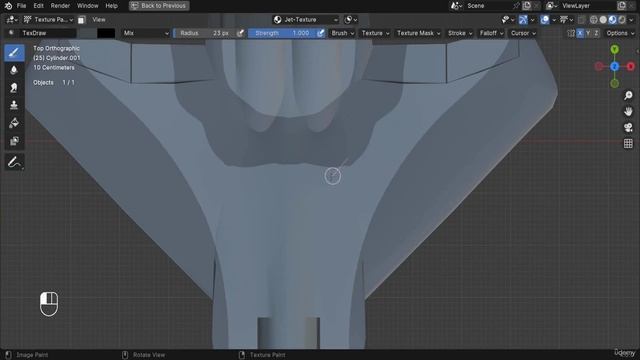Image resolution: width=640 pixels, height=360 pixels.
Task: Open the Jet-Texture slot dropdown
Action: 306,20
